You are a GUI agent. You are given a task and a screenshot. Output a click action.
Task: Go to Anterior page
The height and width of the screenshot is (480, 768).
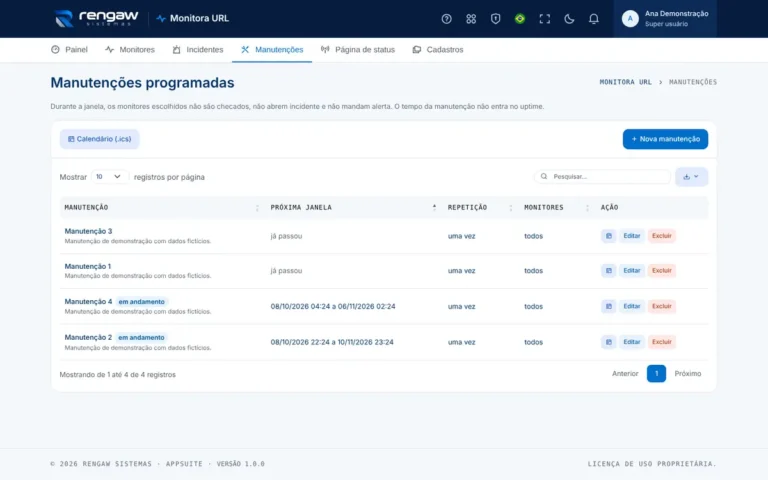tap(625, 374)
